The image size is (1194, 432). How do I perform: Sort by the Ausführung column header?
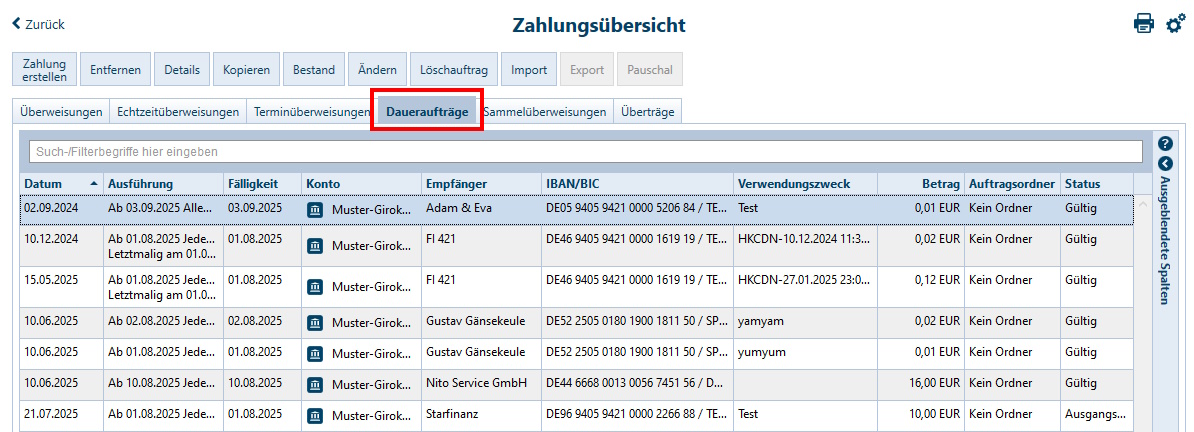click(x=164, y=184)
